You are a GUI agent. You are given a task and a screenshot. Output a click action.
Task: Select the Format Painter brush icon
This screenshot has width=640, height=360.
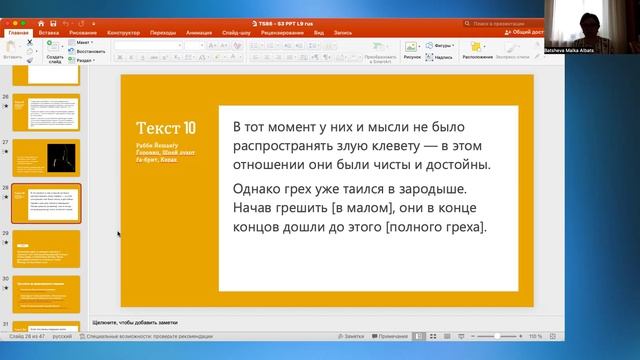(29, 60)
